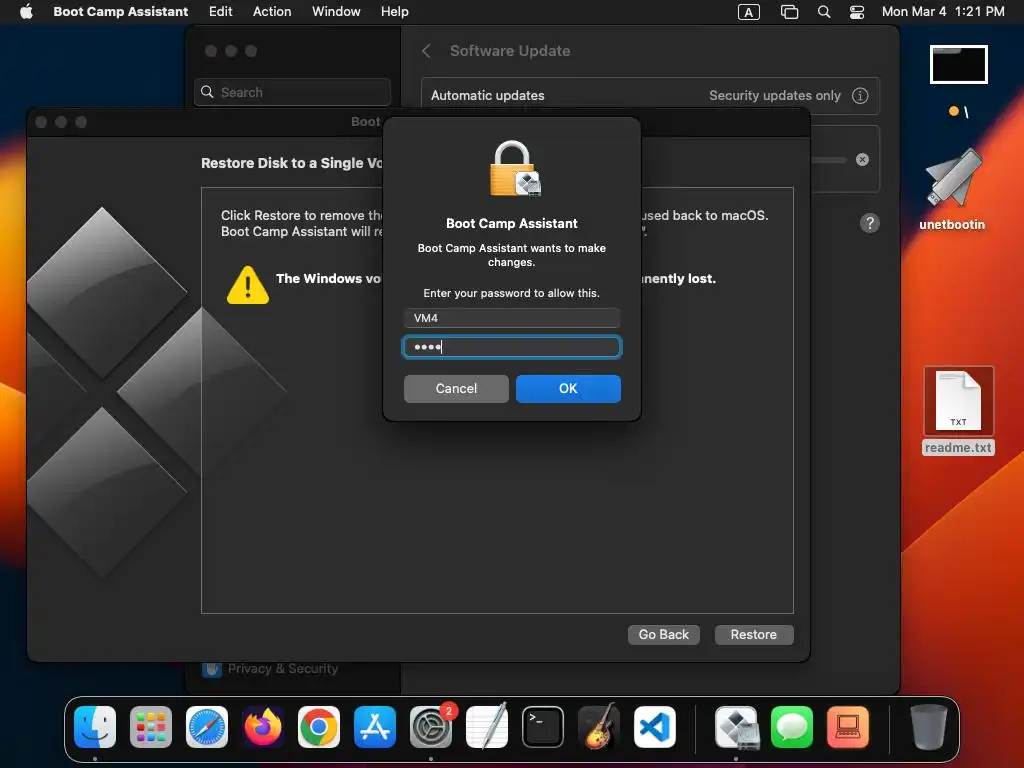
Task: Click the Software Update progress bar
Action: pos(828,159)
